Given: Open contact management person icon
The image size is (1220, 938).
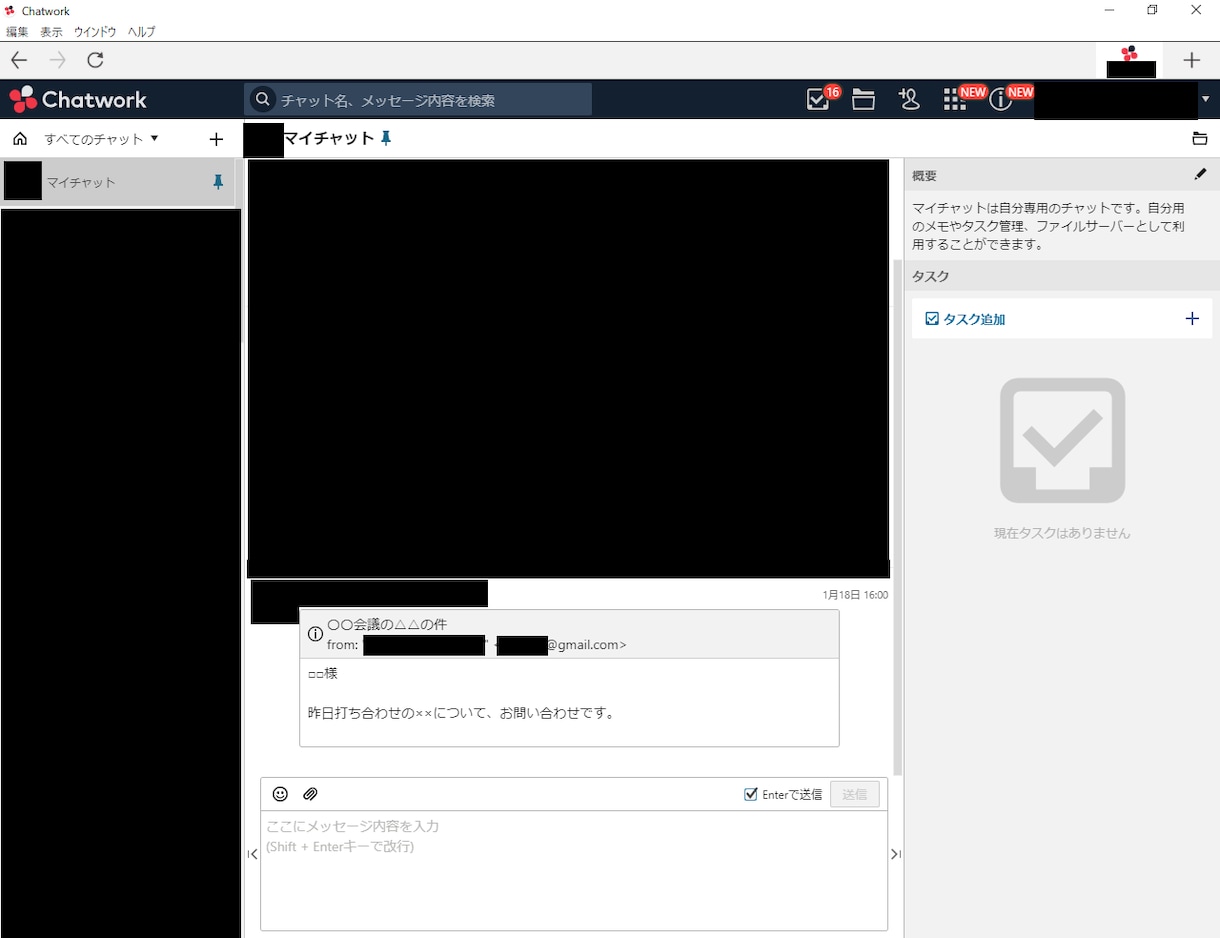Looking at the screenshot, I should 909,99.
